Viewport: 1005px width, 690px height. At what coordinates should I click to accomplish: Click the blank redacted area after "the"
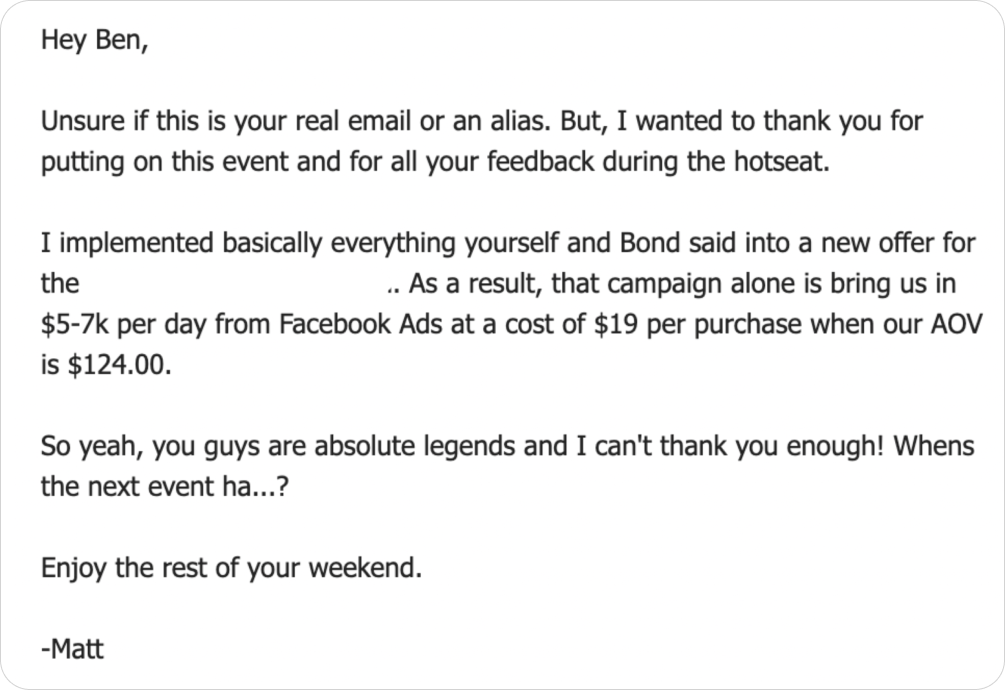pos(232,285)
